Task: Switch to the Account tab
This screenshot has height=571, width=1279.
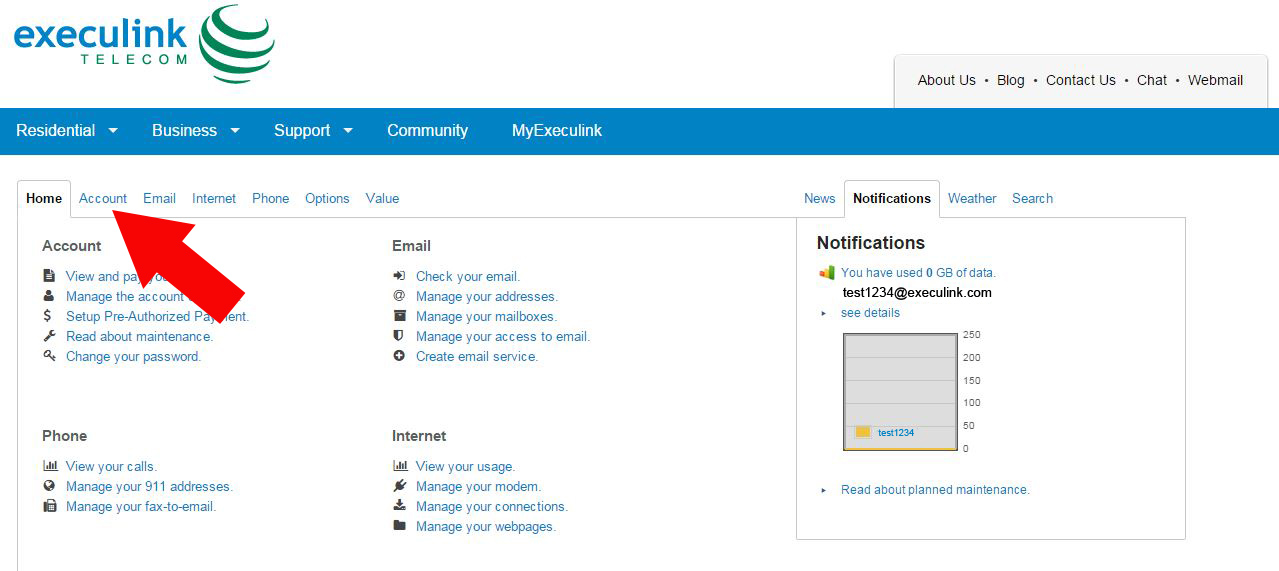Action: pos(103,198)
